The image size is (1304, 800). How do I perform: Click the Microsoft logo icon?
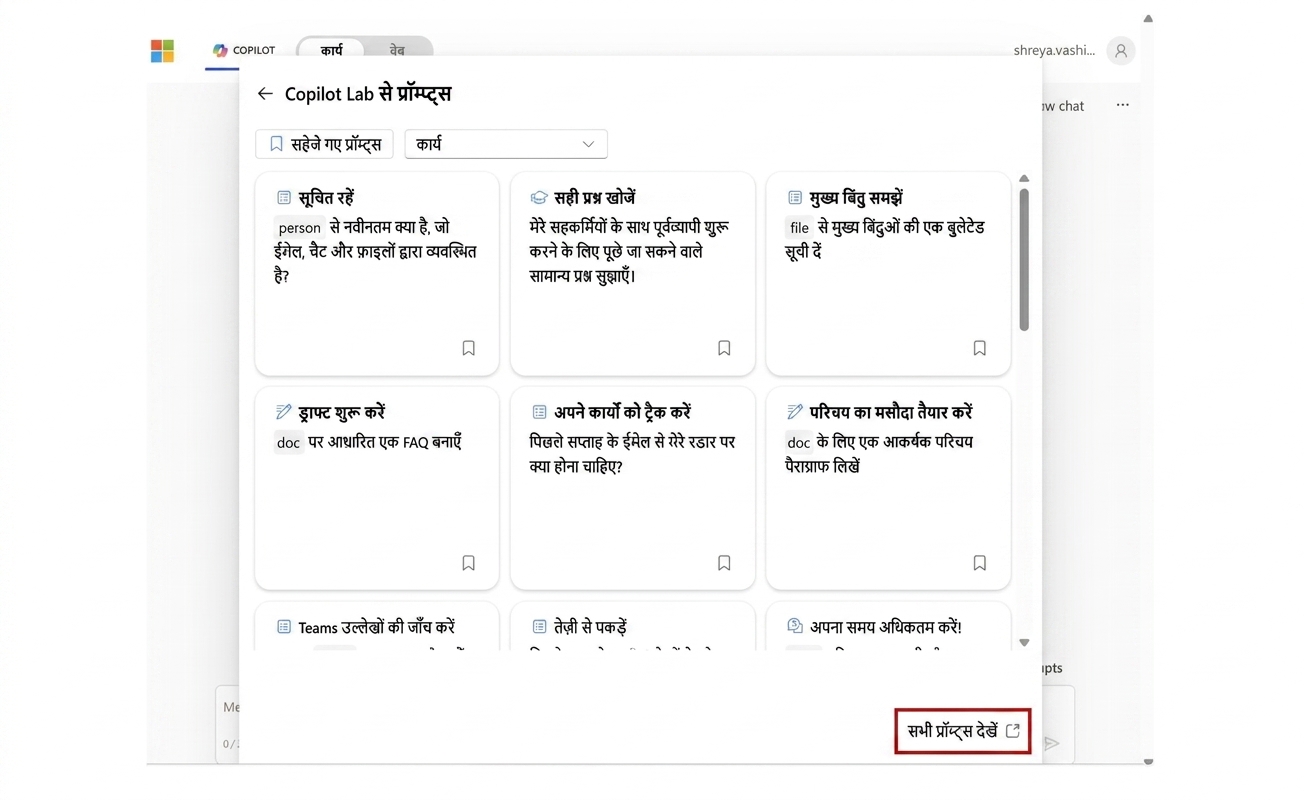[162, 51]
